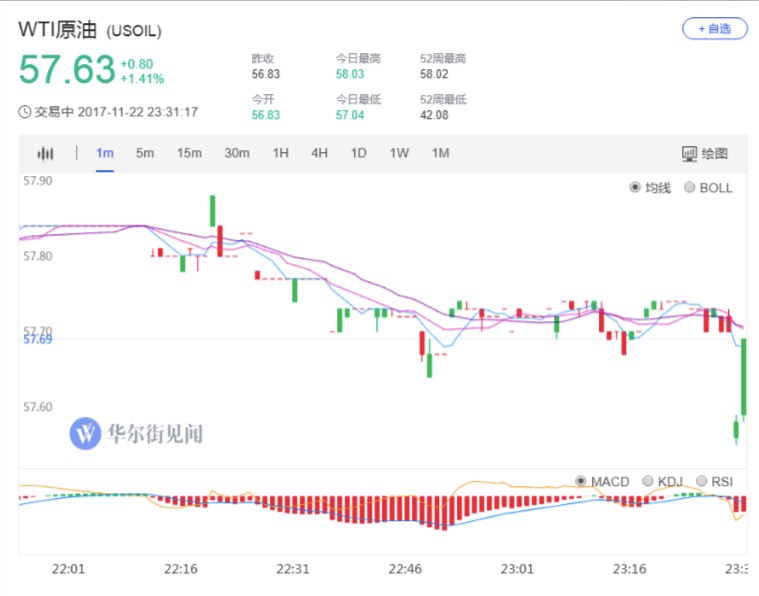Click the 57.69 price marker label
This screenshot has width=759, height=596.
point(38,340)
